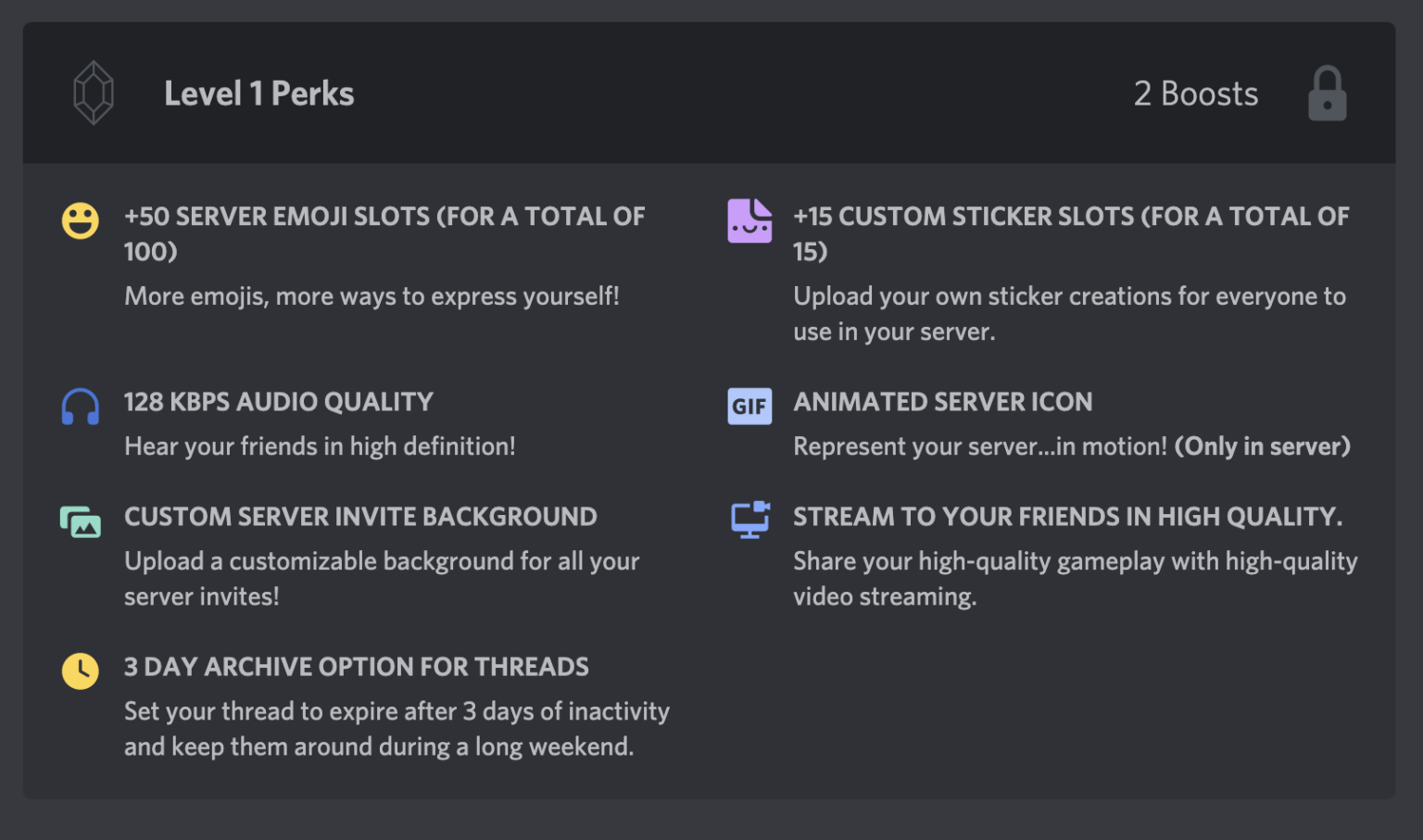Screen dimensions: 1423x840
Task: Select the STREAM TO YOUR FRIENDS perk
Action: 1067,517
